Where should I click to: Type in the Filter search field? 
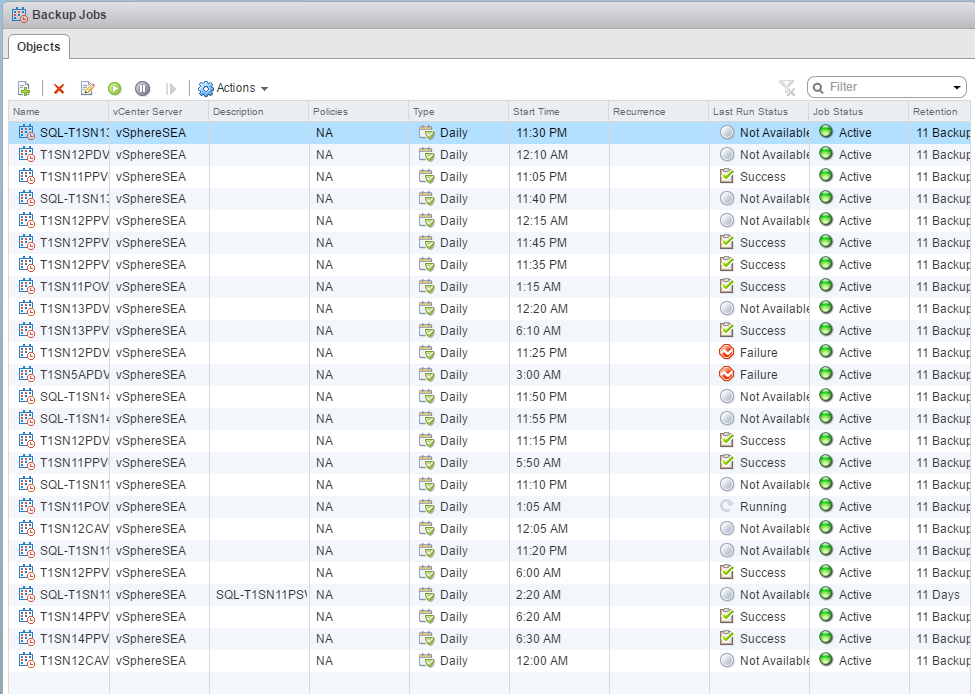(x=887, y=88)
